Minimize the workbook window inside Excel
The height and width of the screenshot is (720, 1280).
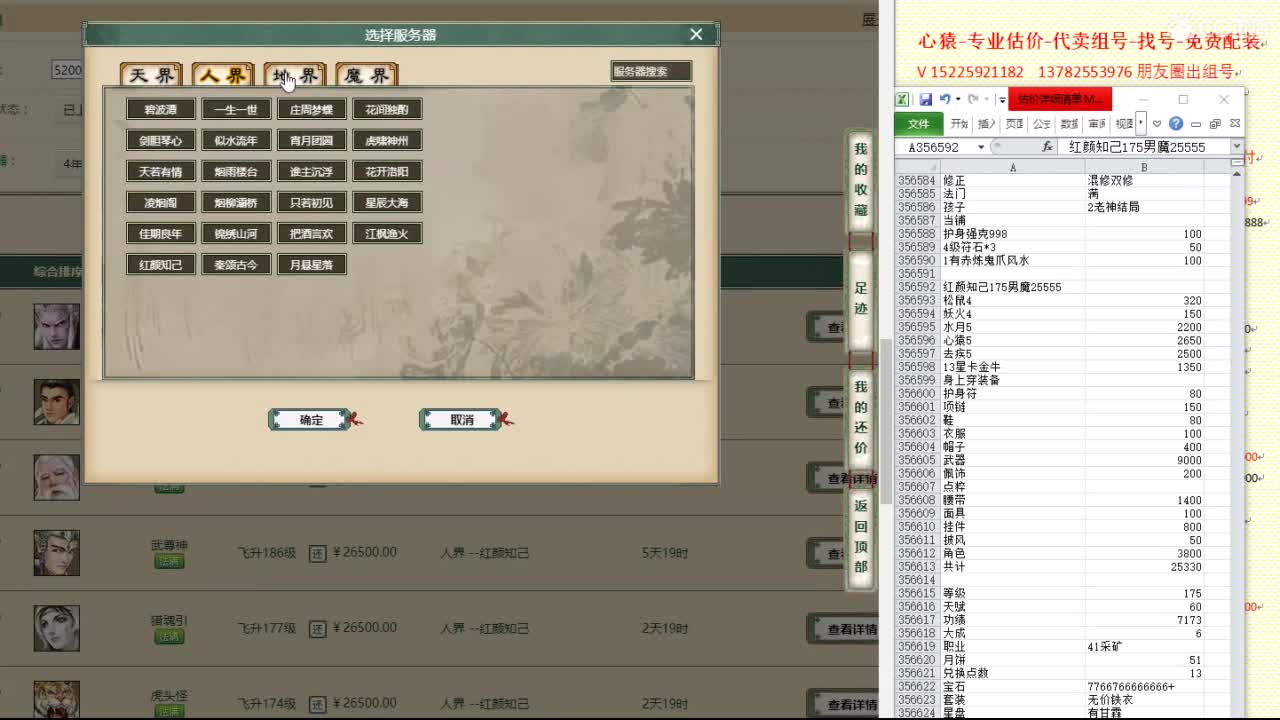[1196, 124]
